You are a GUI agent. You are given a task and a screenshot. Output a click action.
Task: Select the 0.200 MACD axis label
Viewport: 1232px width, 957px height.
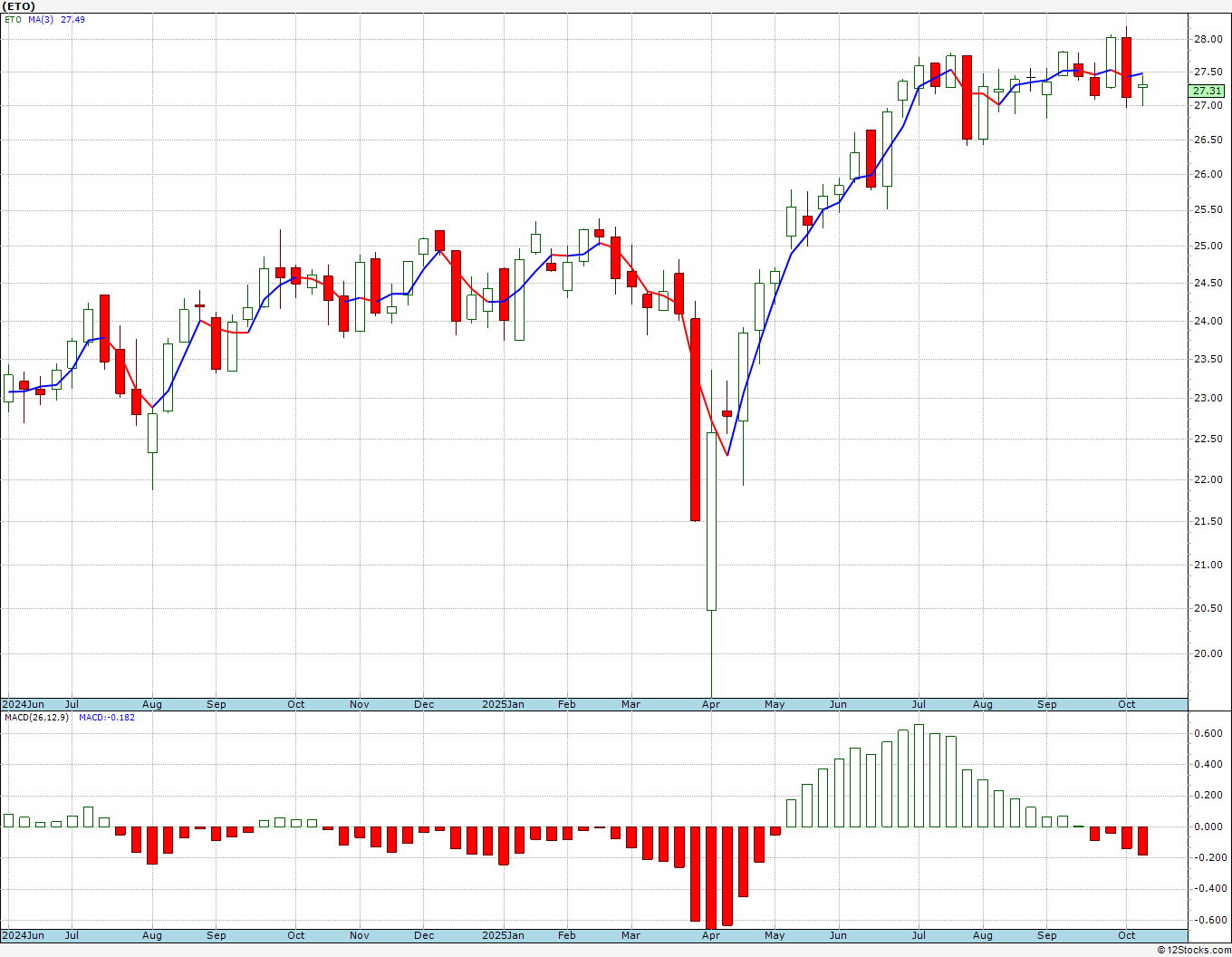tap(1208, 795)
